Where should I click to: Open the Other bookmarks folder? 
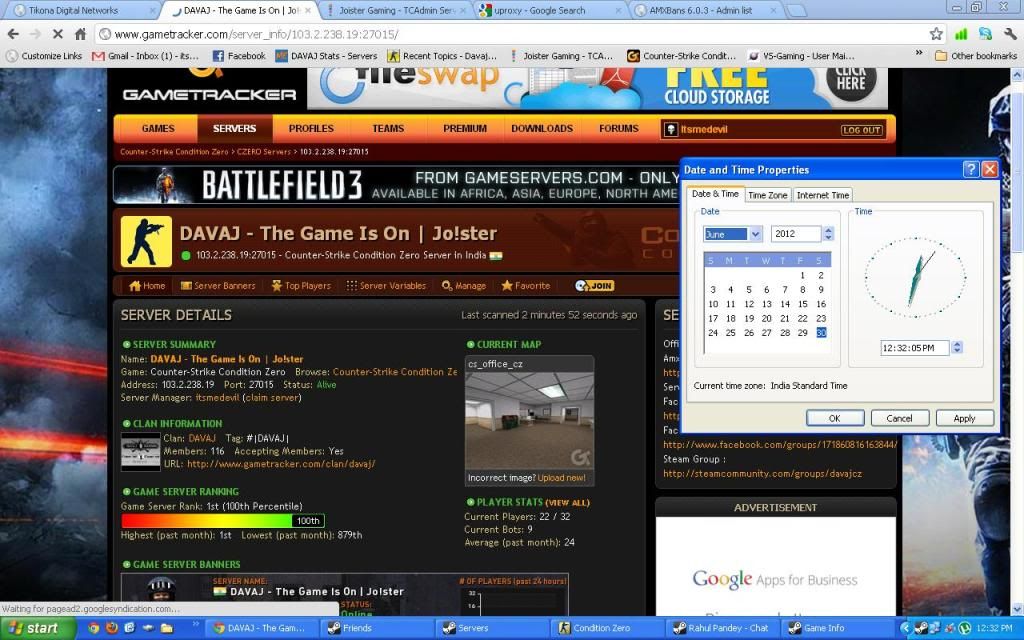(x=976, y=56)
